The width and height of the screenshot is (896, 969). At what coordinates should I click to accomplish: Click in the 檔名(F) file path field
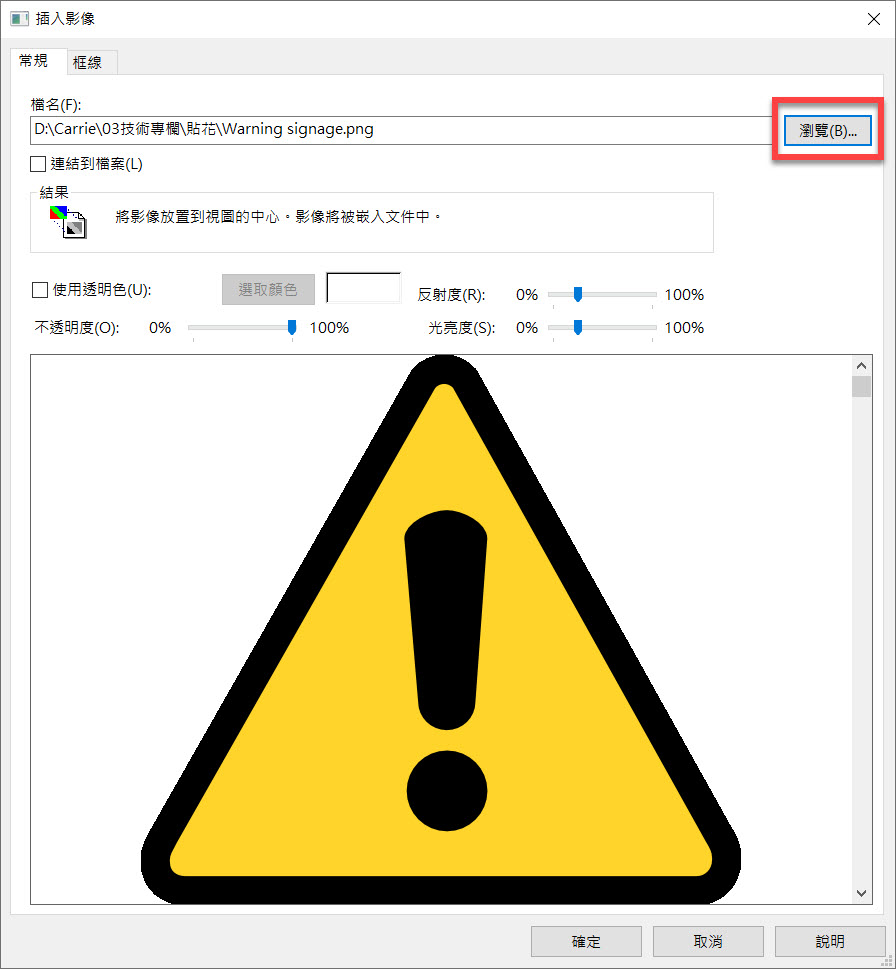coord(401,130)
